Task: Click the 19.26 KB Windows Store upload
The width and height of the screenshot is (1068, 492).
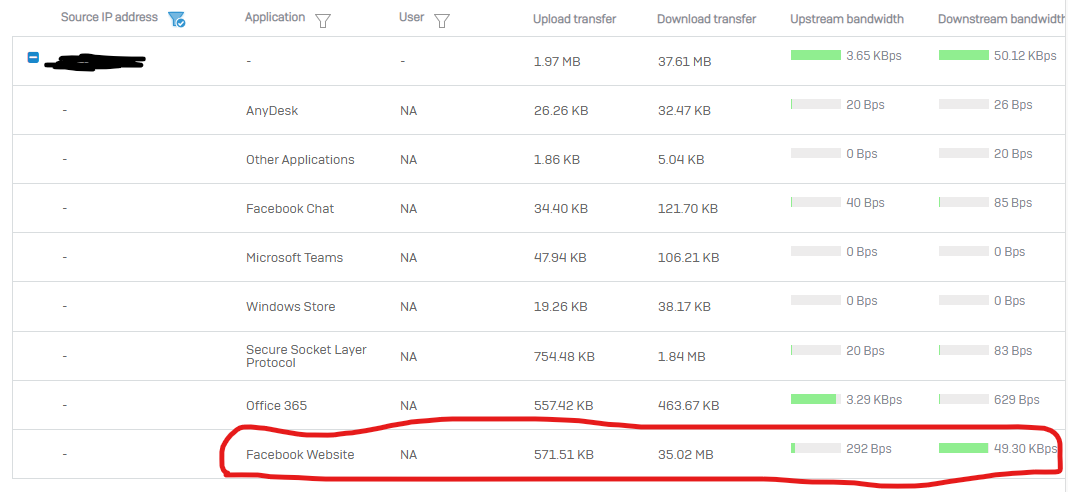Action: pos(561,307)
